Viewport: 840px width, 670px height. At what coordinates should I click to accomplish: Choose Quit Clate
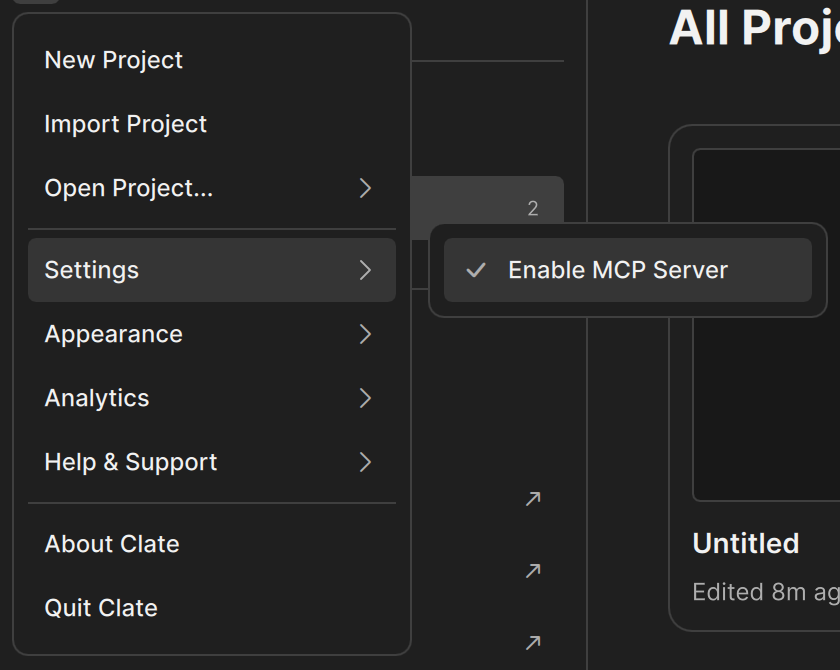click(x=212, y=608)
